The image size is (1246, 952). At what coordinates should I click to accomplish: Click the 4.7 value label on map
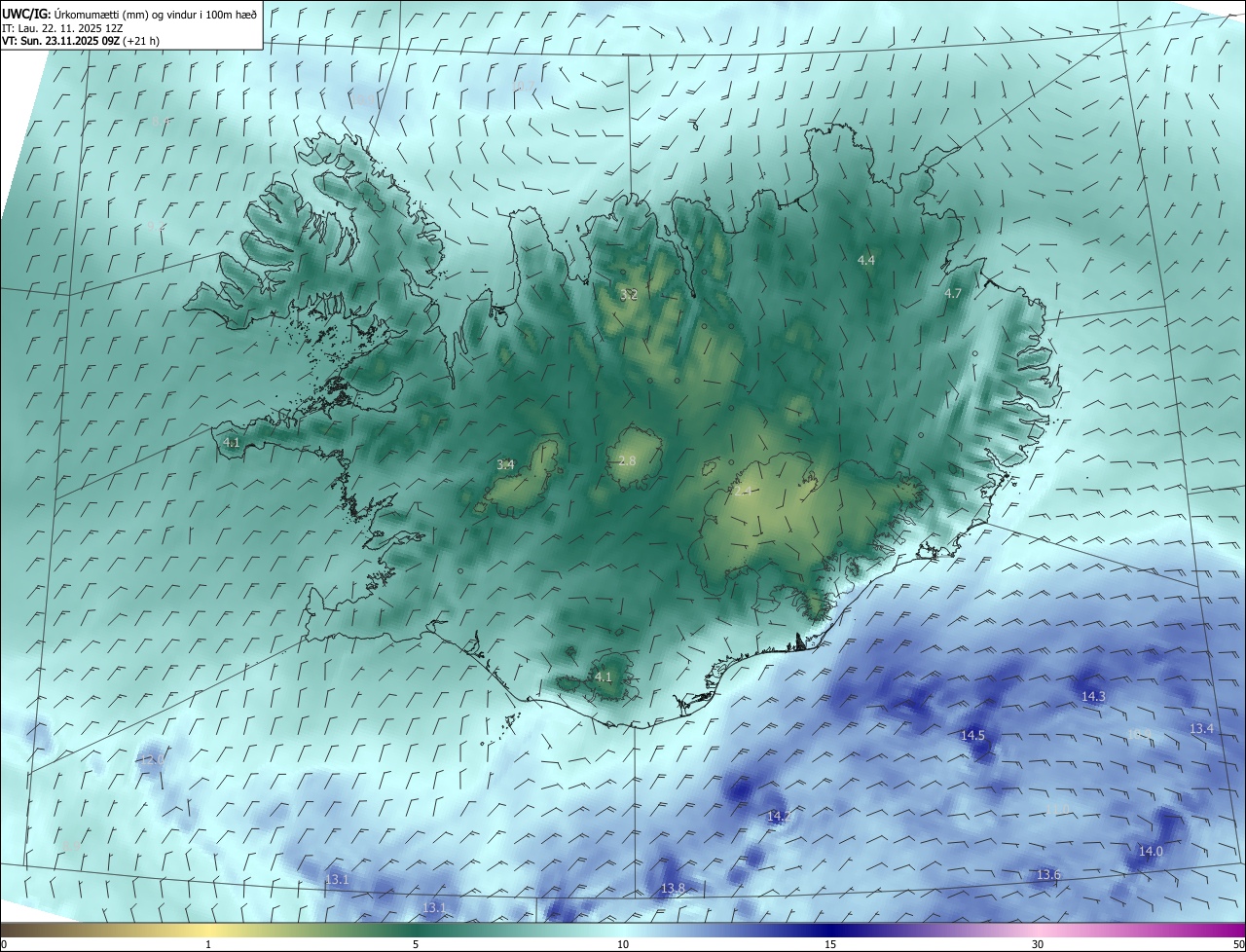pos(953,293)
